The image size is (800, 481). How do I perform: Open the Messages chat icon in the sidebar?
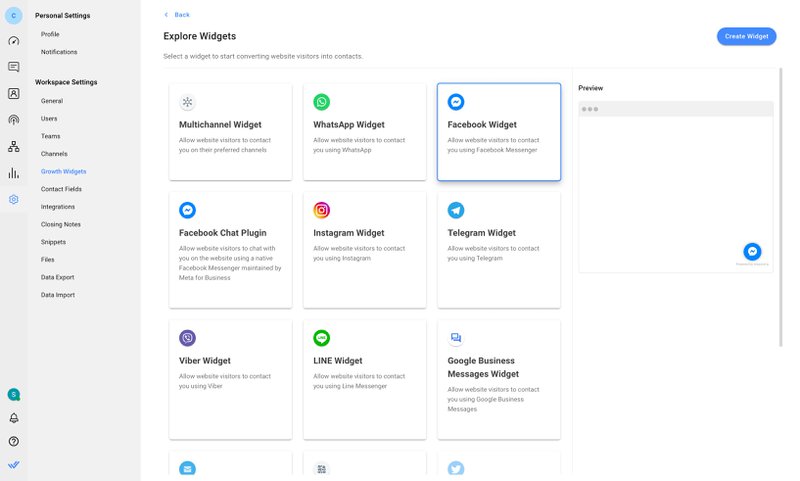pos(14,67)
